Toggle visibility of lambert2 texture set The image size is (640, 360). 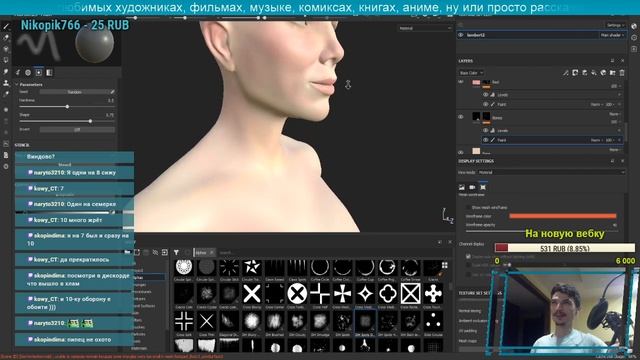tap(461, 35)
